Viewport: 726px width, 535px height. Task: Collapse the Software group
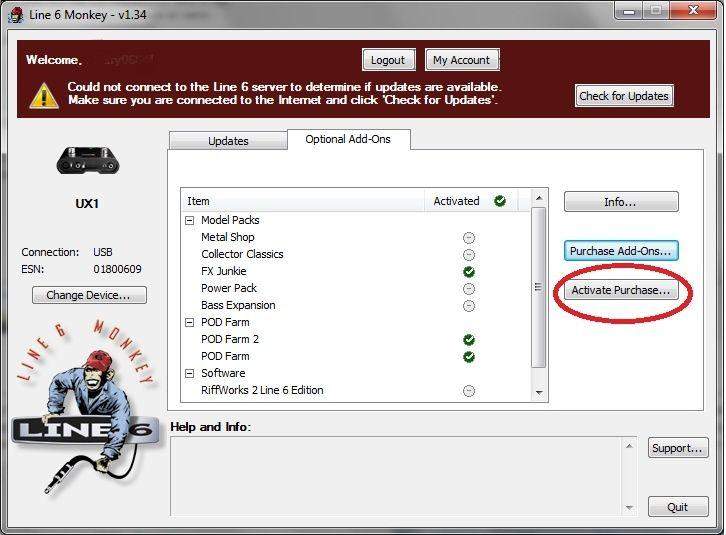click(x=189, y=373)
